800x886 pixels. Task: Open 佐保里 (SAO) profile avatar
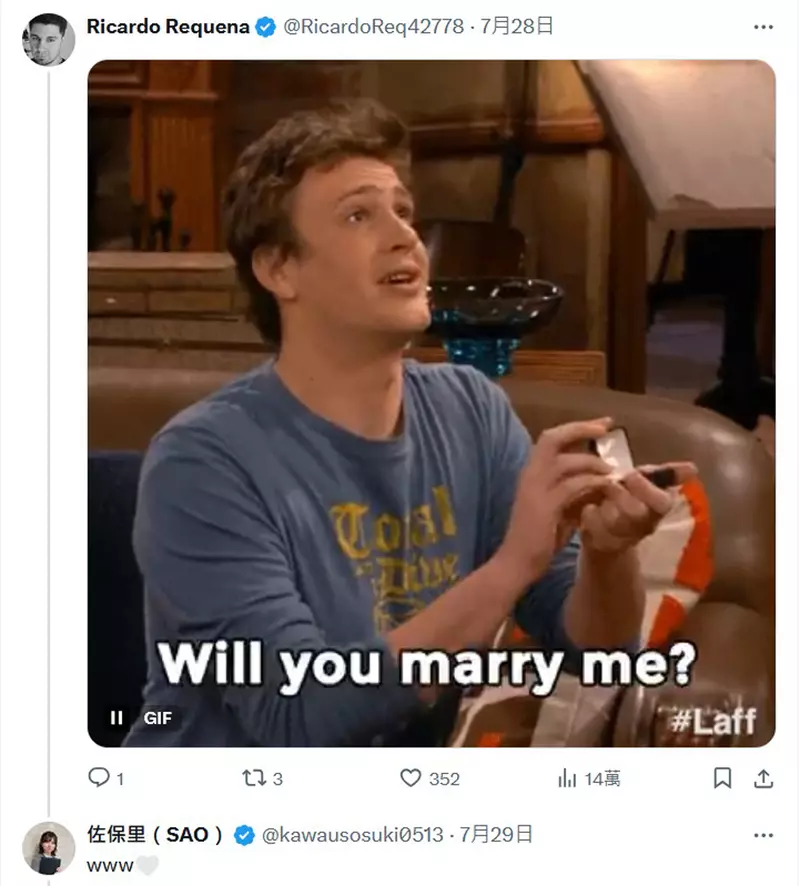[49, 848]
